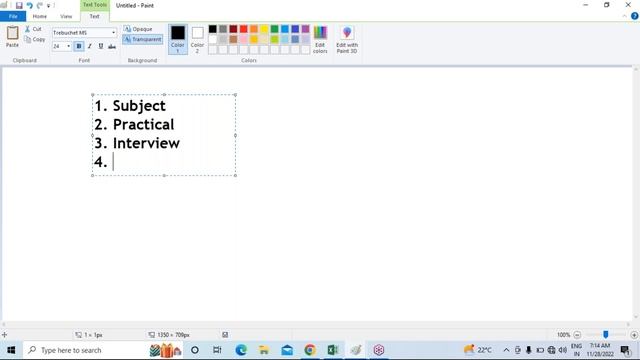Copy the selected text
Viewport: 640px width, 360px height.
tap(34, 40)
